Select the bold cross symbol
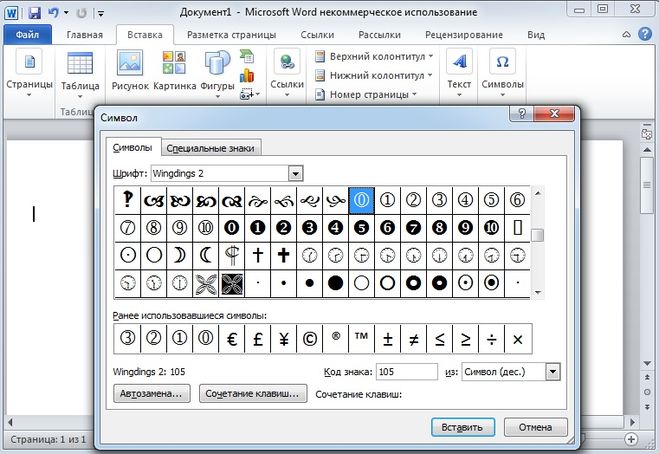The height and width of the screenshot is (454, 659). point(284,255)
